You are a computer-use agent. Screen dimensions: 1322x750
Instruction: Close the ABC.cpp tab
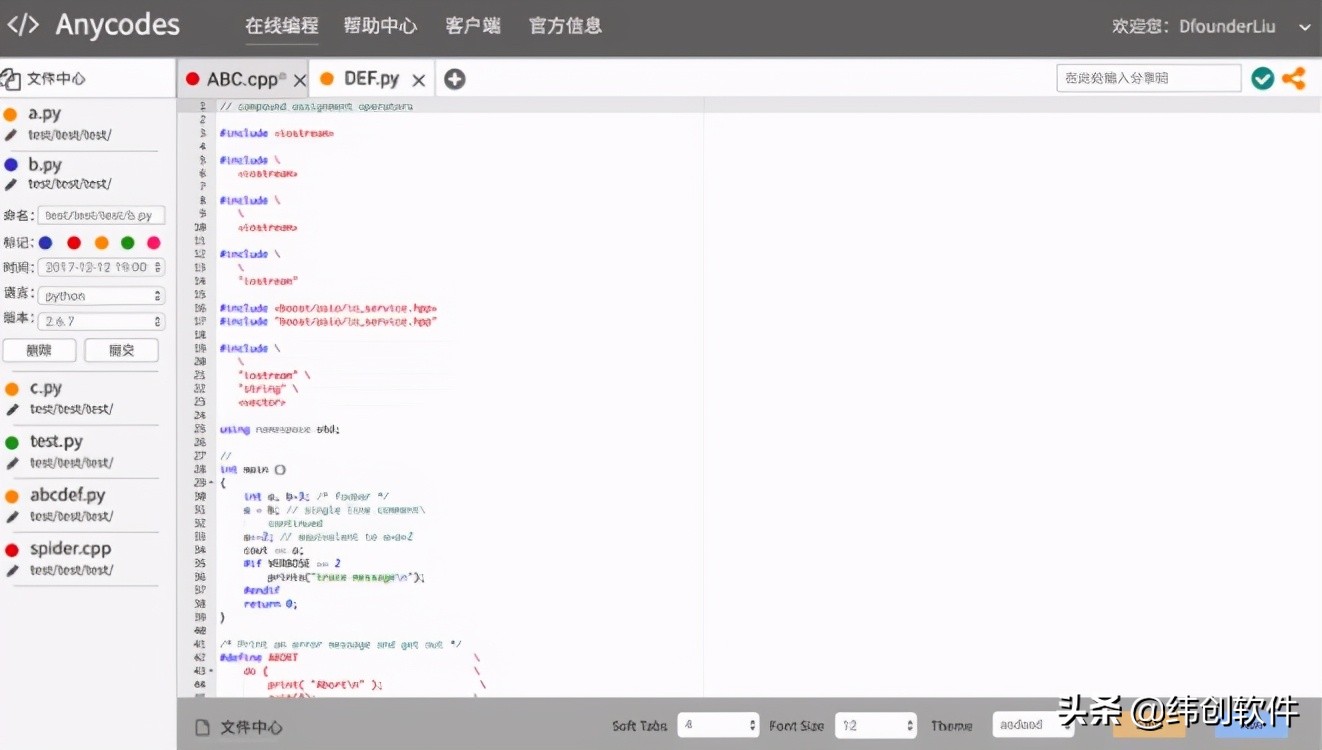299,80
